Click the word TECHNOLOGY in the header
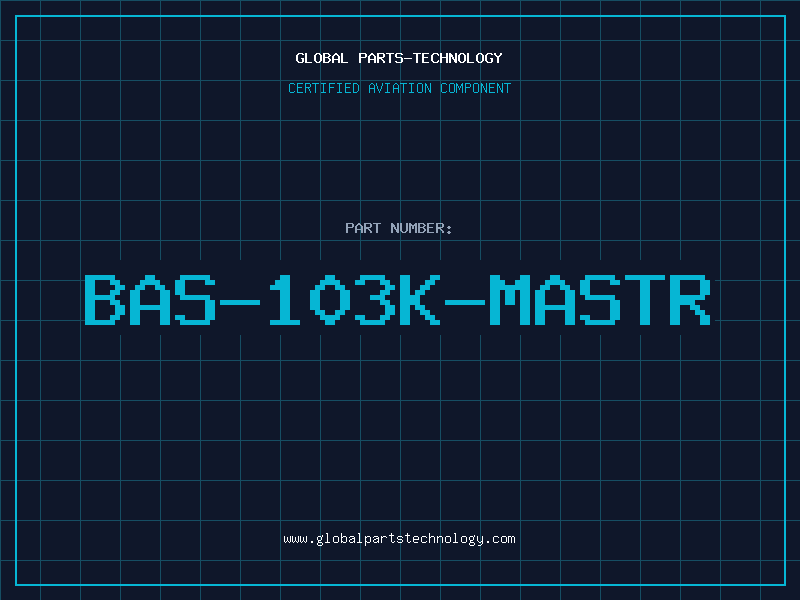 (x=457, y=58)
